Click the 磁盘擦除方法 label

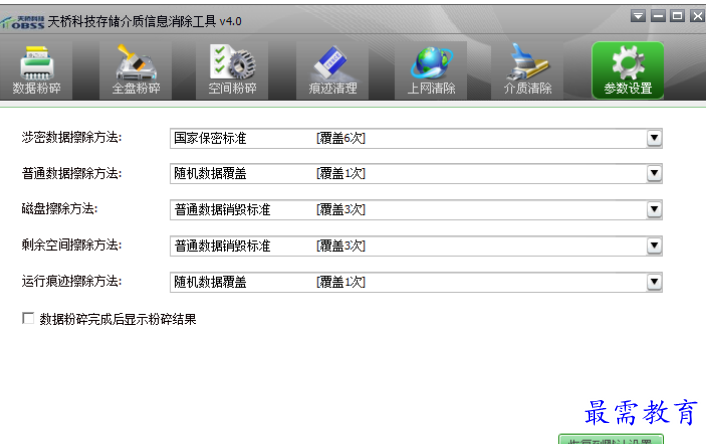pos(59,208)
